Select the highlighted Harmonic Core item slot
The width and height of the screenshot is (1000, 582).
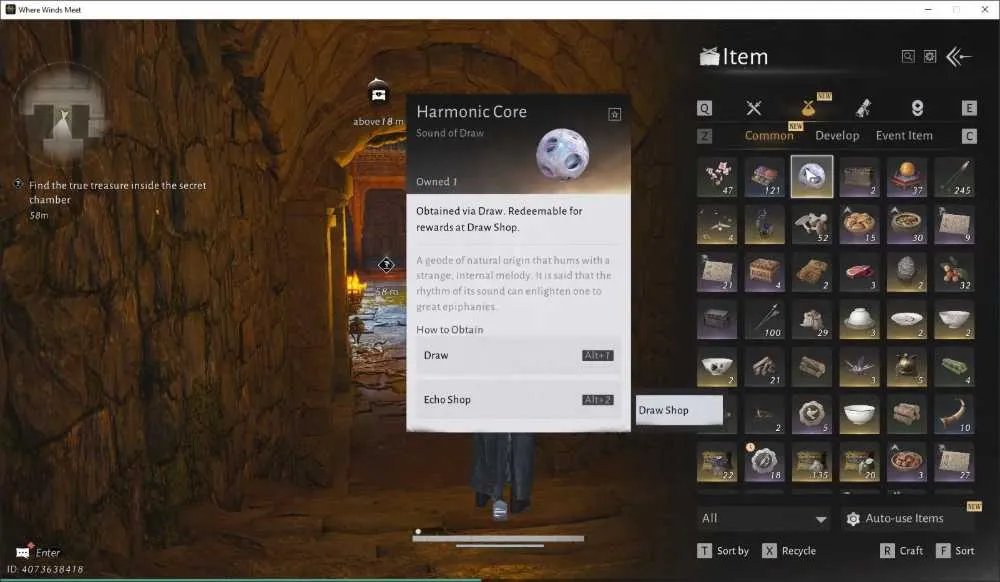tap(812, 177)
